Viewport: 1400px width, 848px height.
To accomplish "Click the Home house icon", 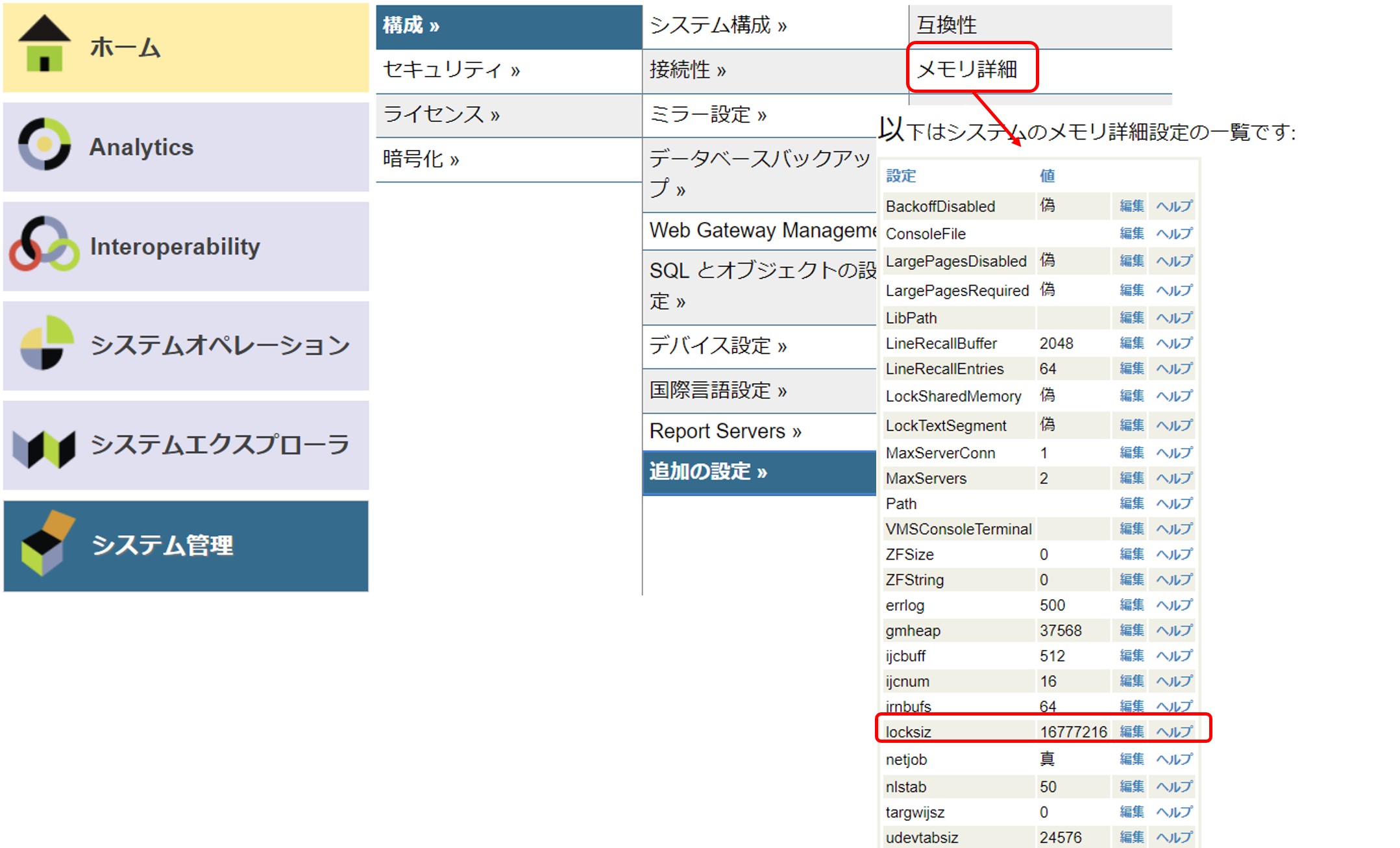I will click(x=44, y=44).
